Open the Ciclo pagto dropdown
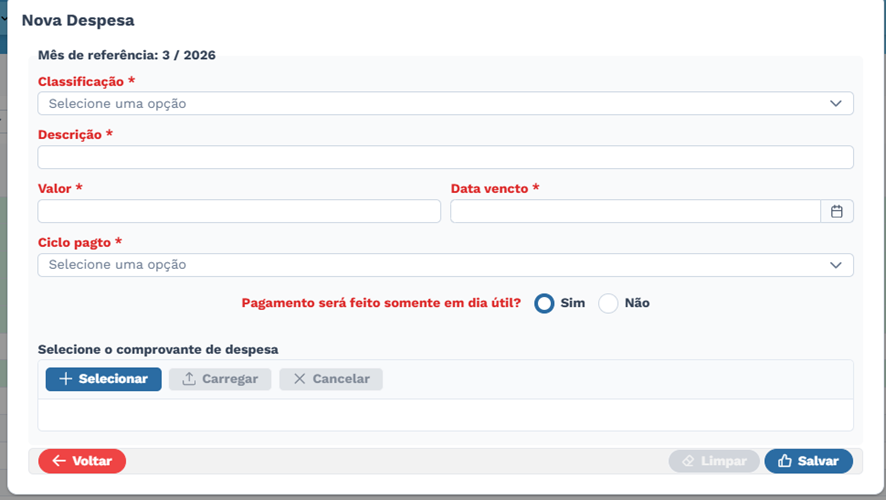The height and width of the screenshot is (500, 886). (445, 265)
